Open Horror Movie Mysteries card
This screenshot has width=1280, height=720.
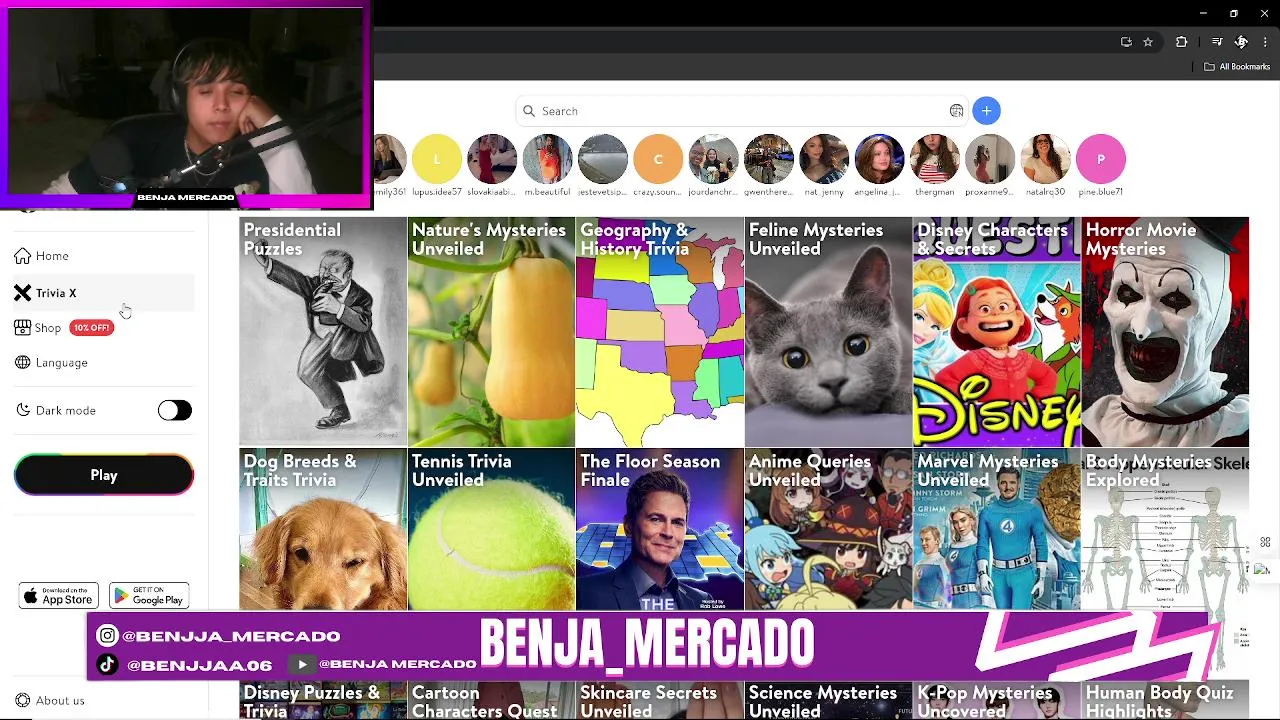pyautogui.click(x=1165, y=332)
